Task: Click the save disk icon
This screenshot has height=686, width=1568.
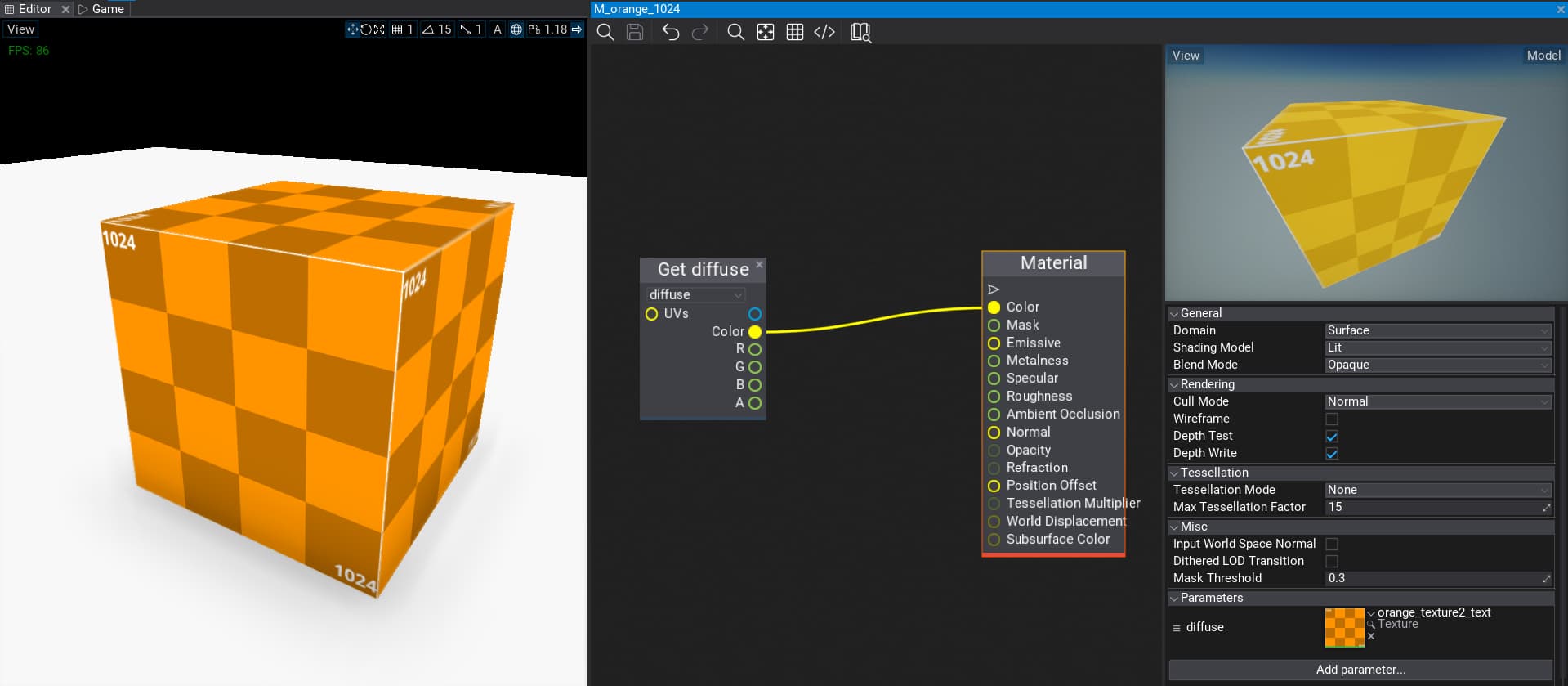Action: coord(635,32)
